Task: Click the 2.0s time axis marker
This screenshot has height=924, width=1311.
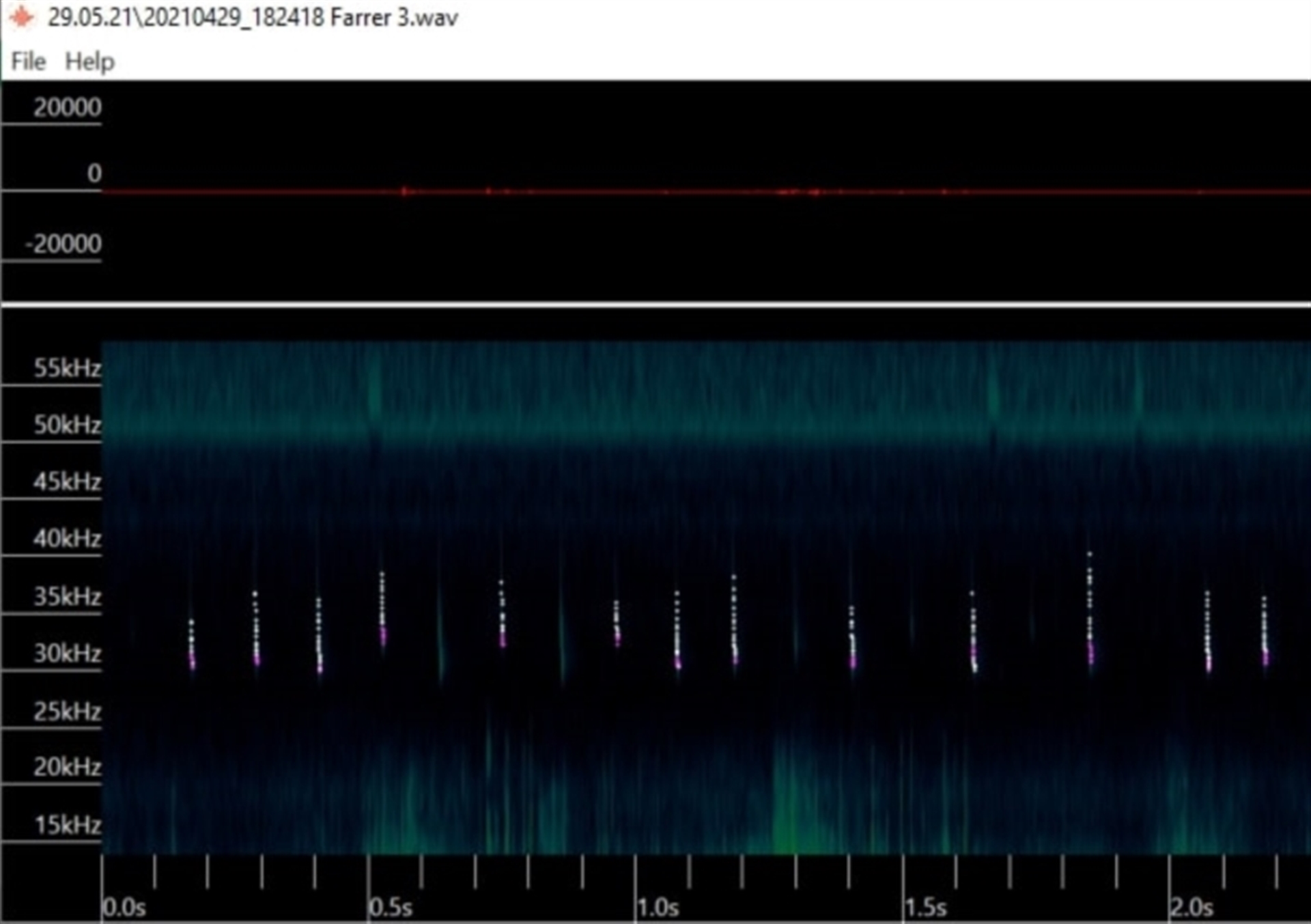Action: [1192, 908]
